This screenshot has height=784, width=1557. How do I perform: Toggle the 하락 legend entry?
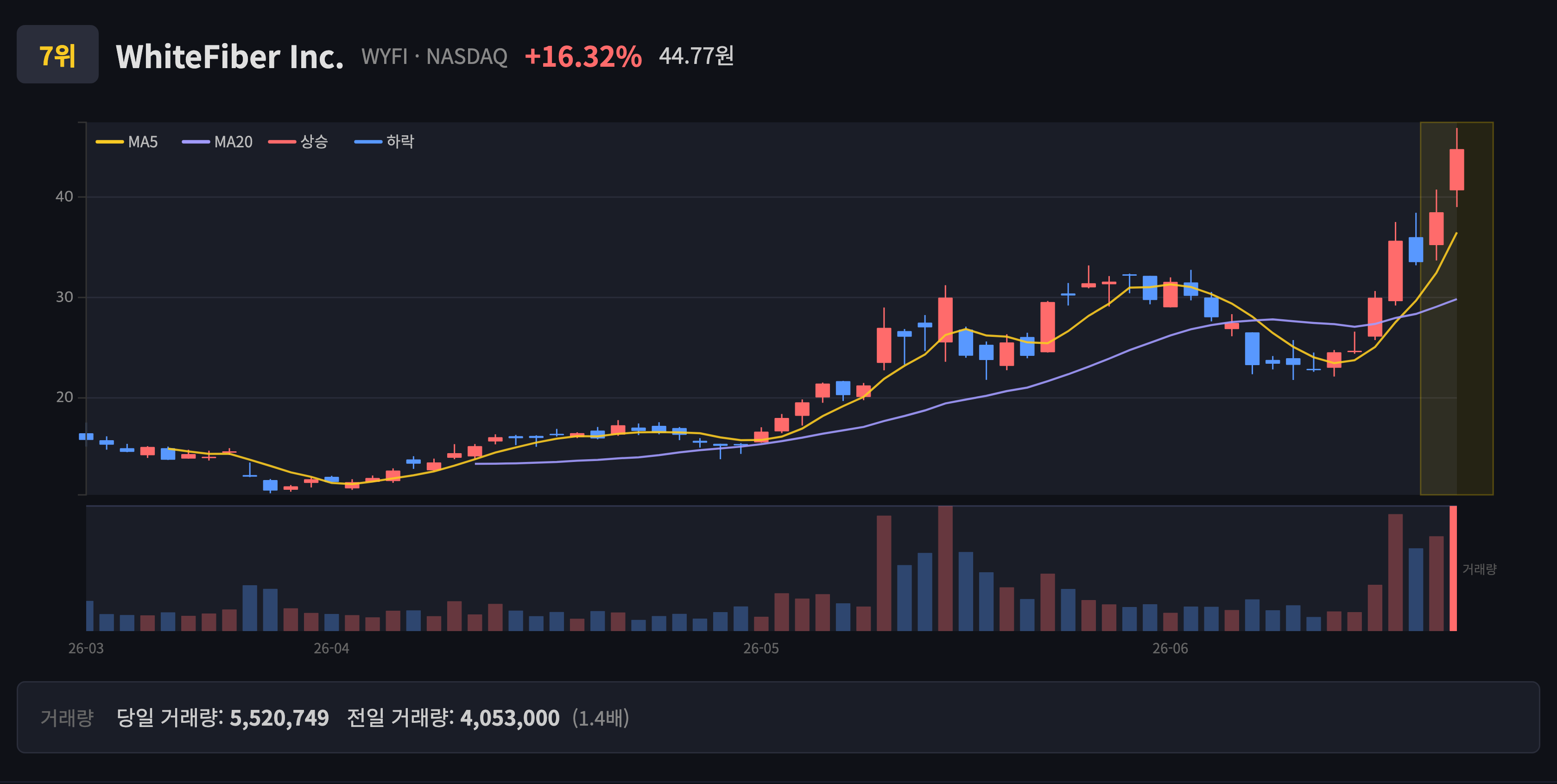[x=385, y=142]
